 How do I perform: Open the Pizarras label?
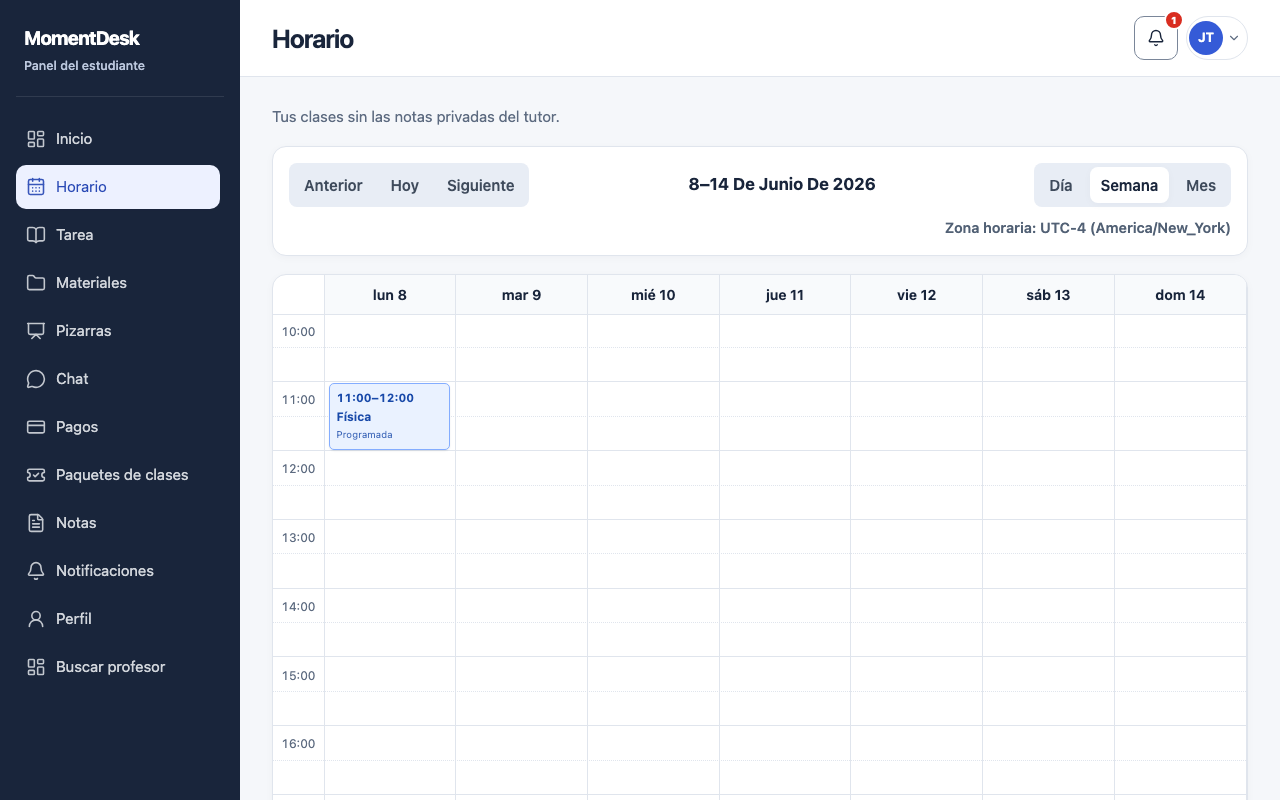click(84, 331)
